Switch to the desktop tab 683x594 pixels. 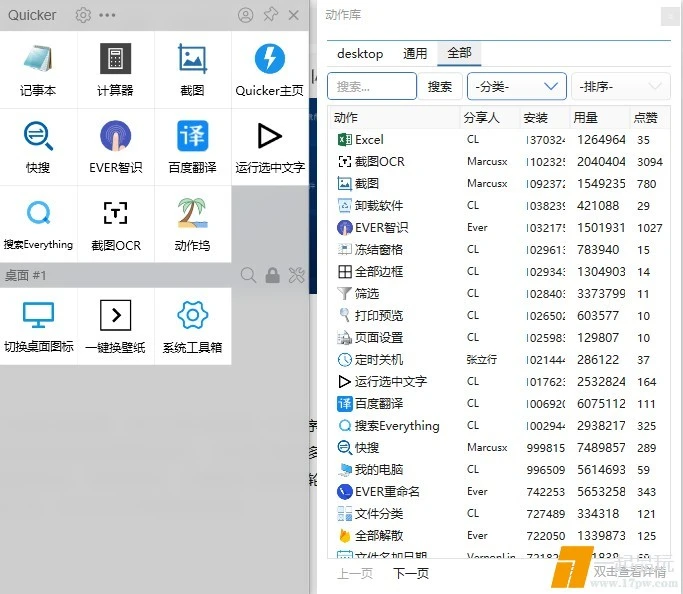360,54
